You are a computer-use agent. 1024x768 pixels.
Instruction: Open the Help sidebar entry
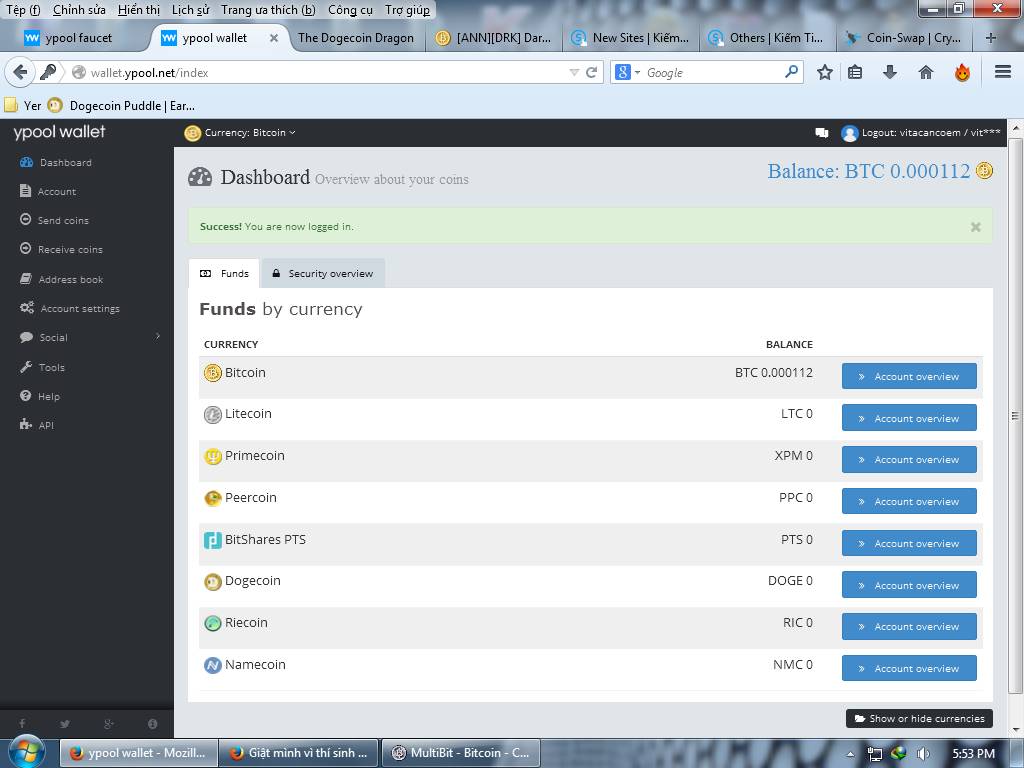tap(39, 396)
